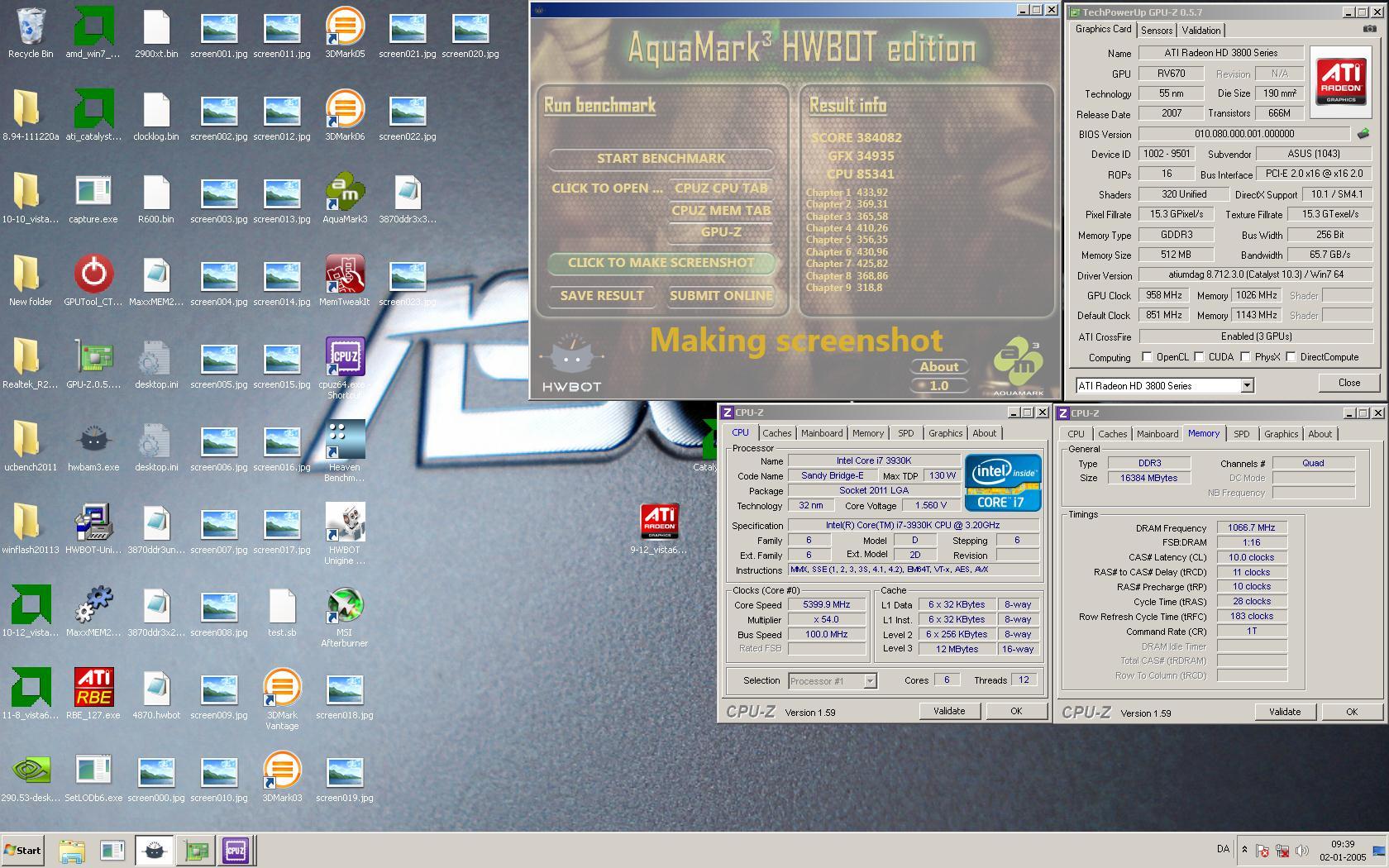The width and height of the screenshot is (1389, 868).
Task: Click CLICK TO MAKE SCREENSHOT button
Action: pyautogui.click(x=661, y=263)
